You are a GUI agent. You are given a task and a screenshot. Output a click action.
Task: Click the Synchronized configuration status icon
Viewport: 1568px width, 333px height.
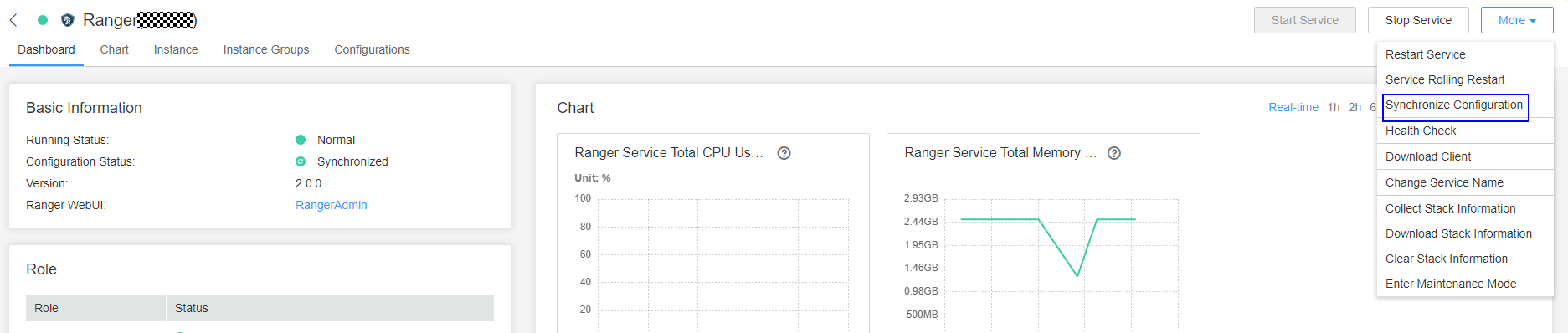tap(301, 161)
